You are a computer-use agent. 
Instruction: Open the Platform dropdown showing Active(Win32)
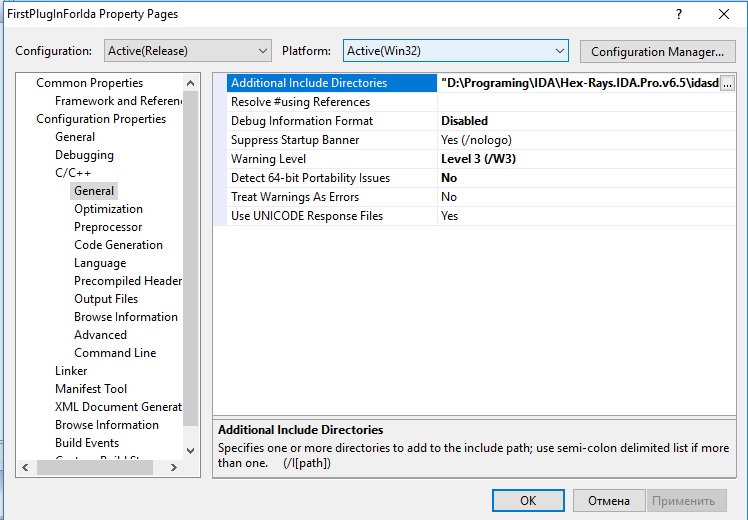[x=456, y=51]
